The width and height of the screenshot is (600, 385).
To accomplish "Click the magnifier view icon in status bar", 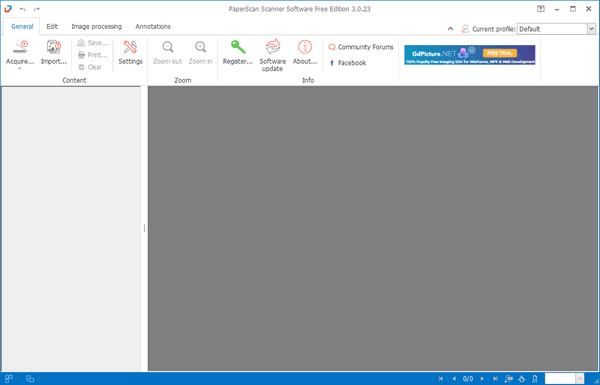I will click(509, 379).
